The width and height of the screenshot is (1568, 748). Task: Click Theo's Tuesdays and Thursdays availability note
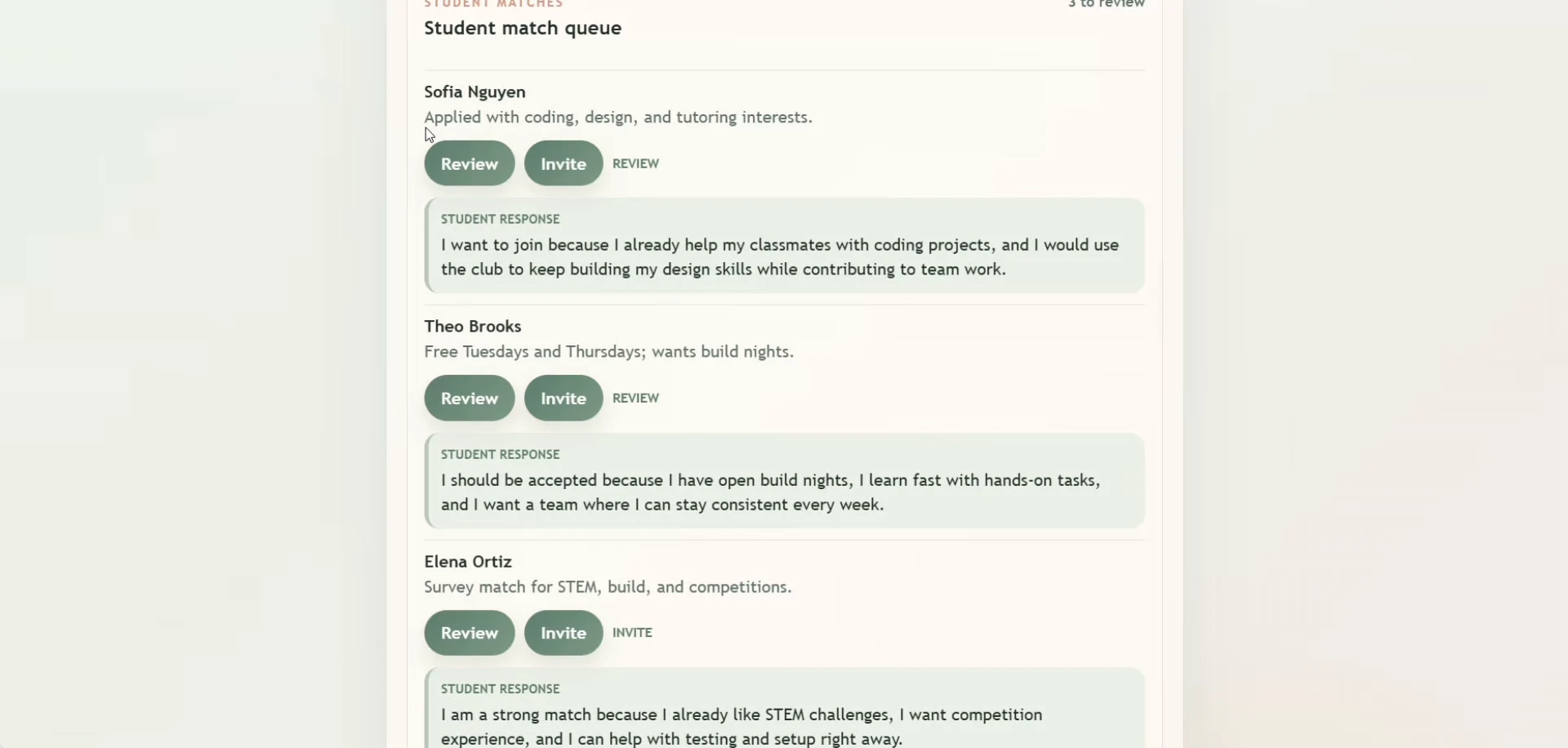pyautogui.click(x=609, y=352)
